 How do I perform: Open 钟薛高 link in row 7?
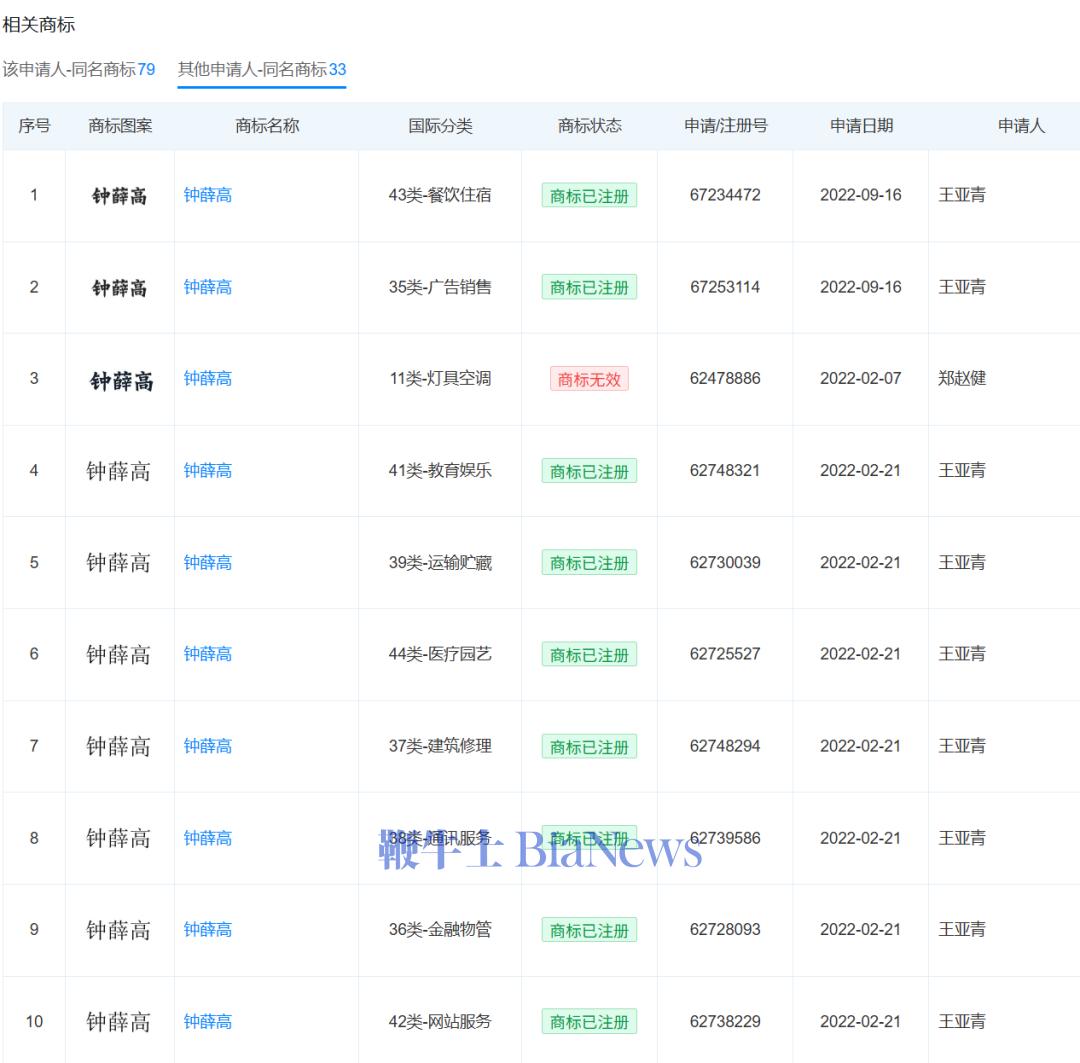pos(207,746)
